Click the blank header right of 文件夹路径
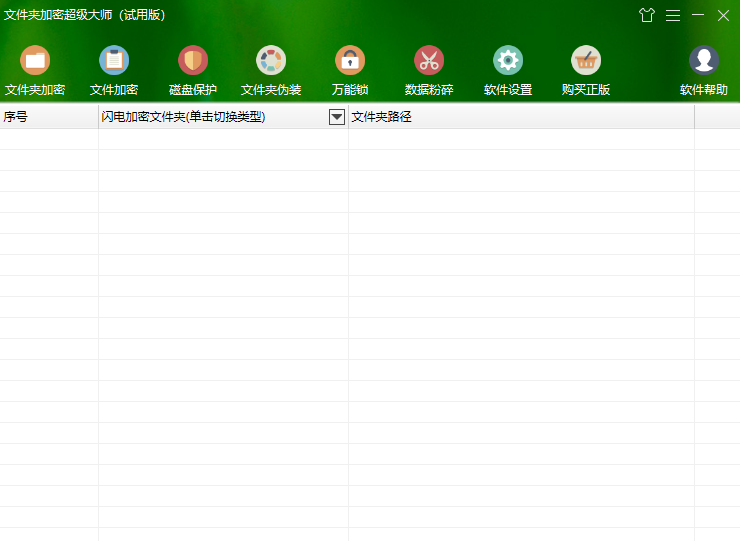The height and width of the screenshot is (541, 740). [x=716, y=117]
